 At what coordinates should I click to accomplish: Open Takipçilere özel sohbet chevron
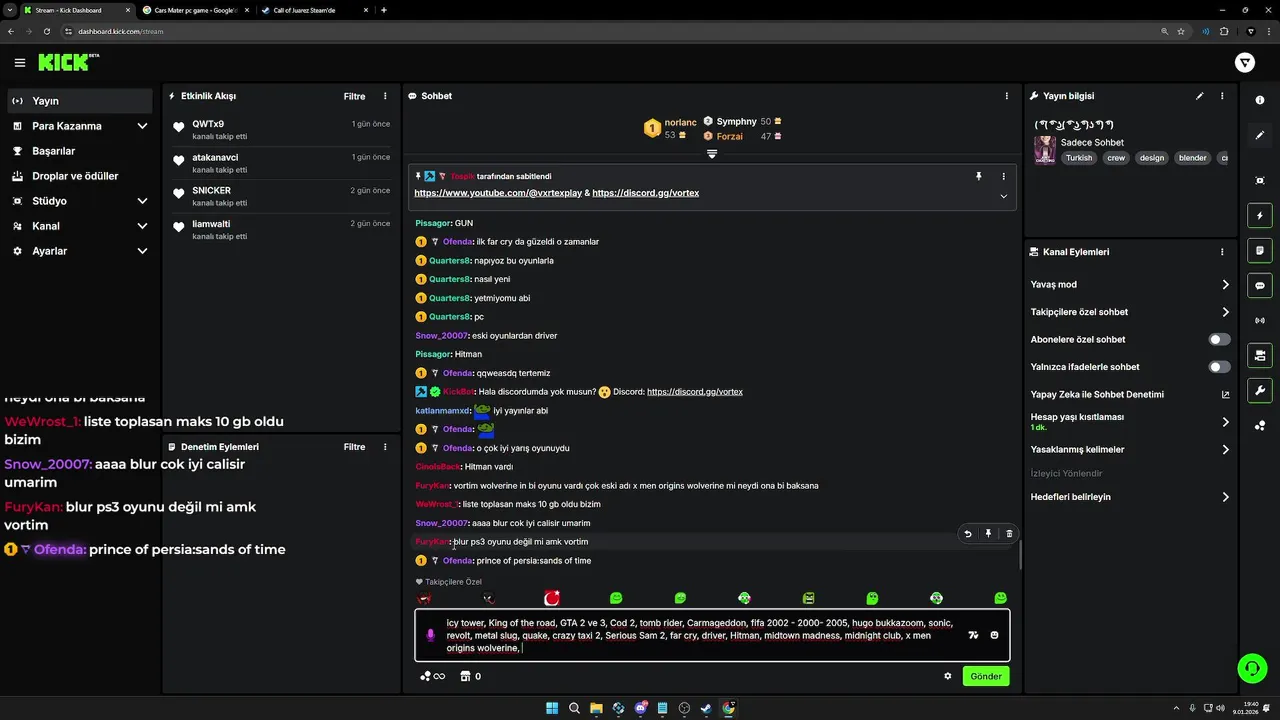click(1225, 312)
